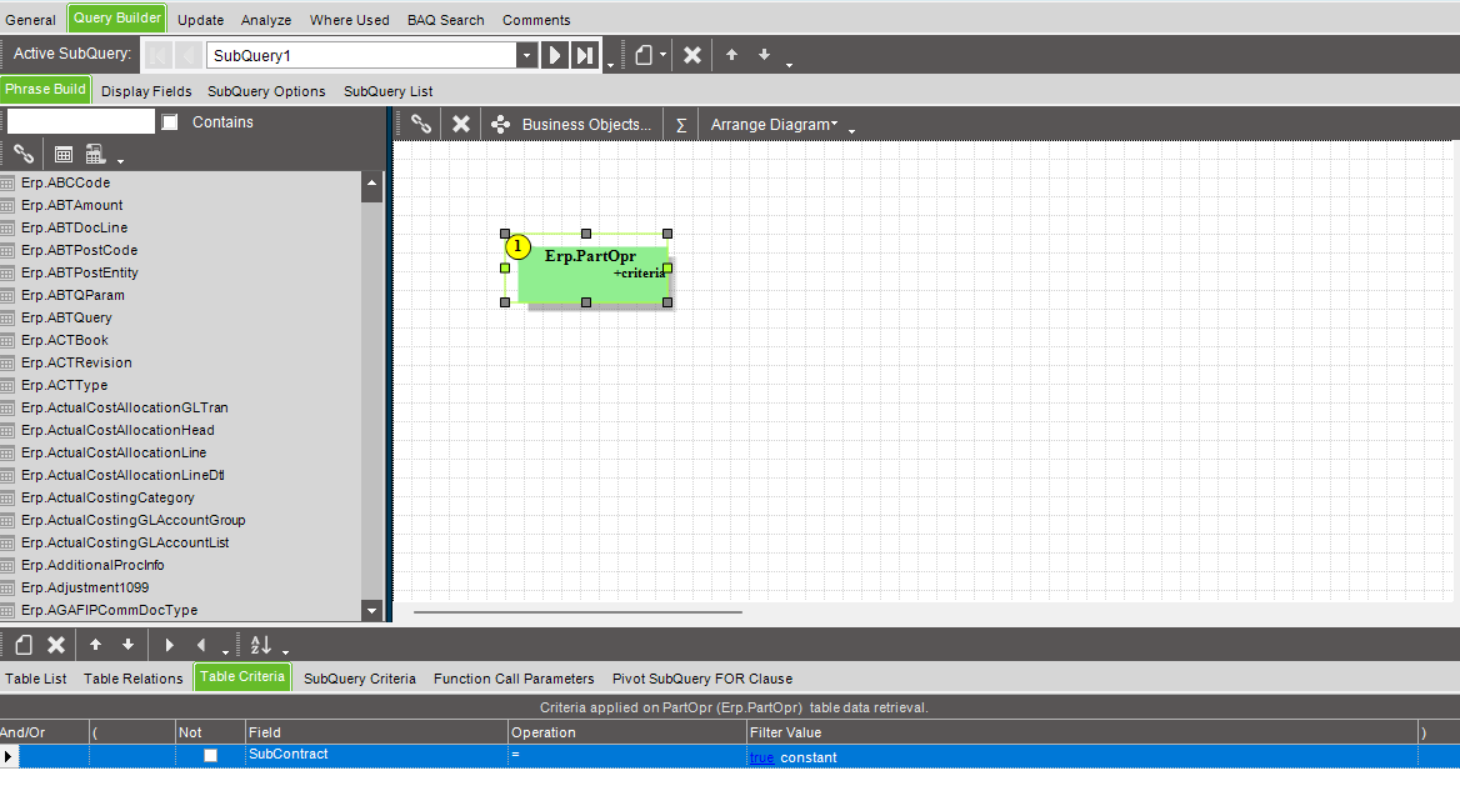Click right-pointing arrow in criteria toolbar

(170, 645)
